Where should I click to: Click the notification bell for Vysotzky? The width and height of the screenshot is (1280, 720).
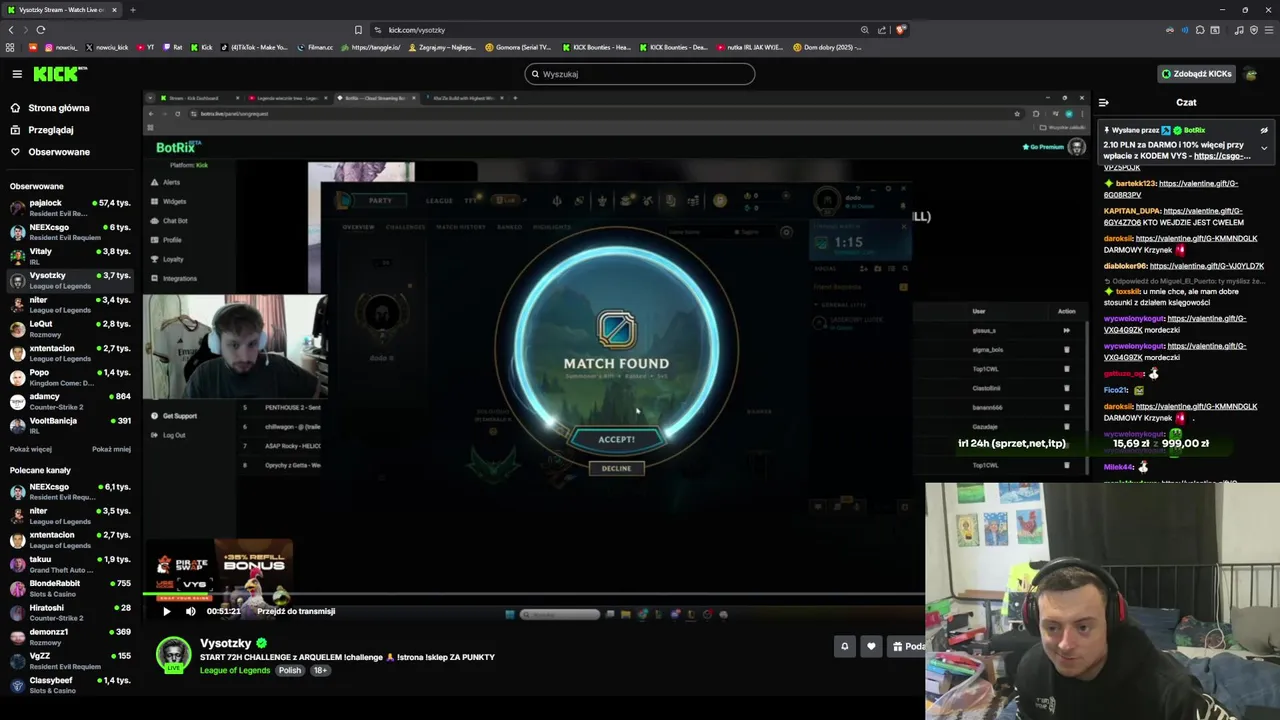pyautogui.click(x=844, y=646)
